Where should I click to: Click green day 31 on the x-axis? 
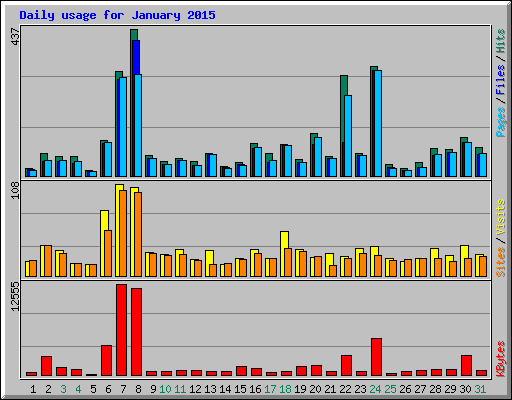click(x=480, y=389)
